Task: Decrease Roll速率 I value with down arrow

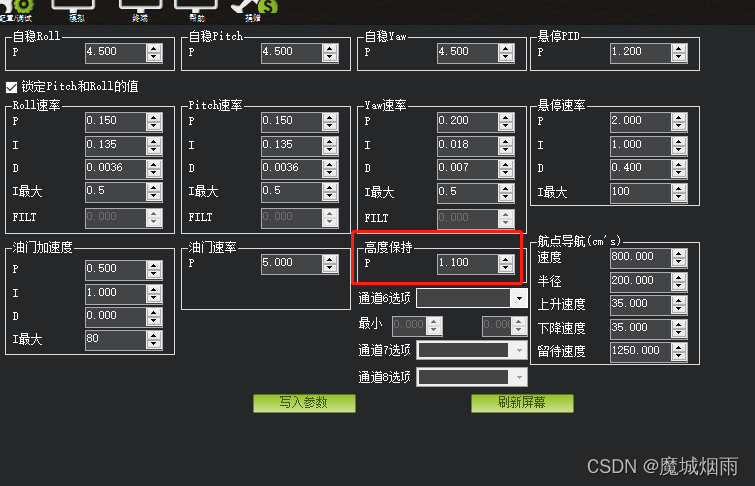Action: pos(154,150)
